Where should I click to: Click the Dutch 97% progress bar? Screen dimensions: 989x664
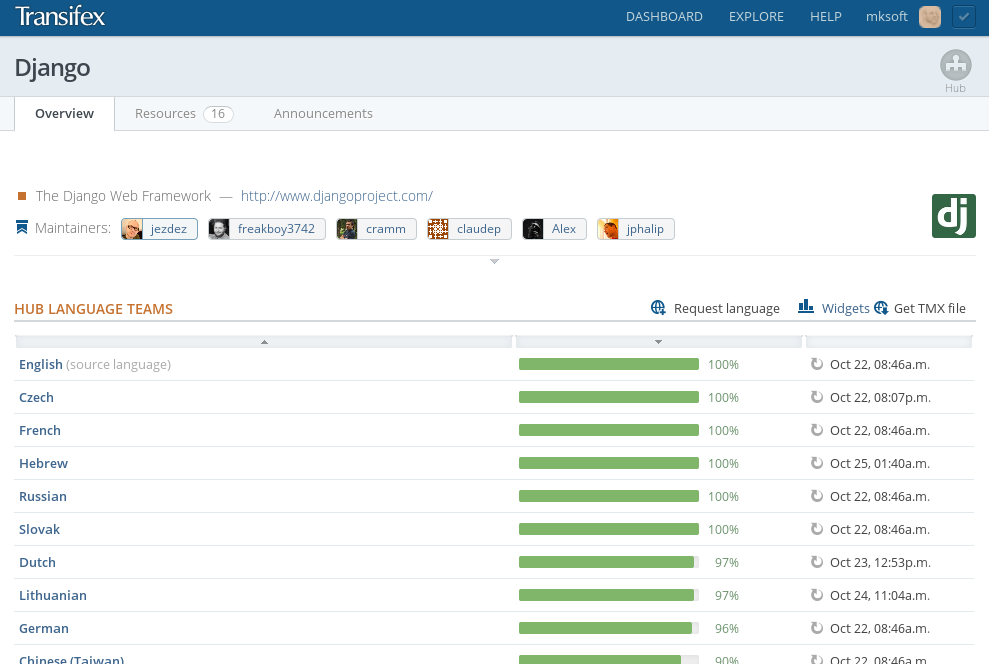[x=609, y=562]
